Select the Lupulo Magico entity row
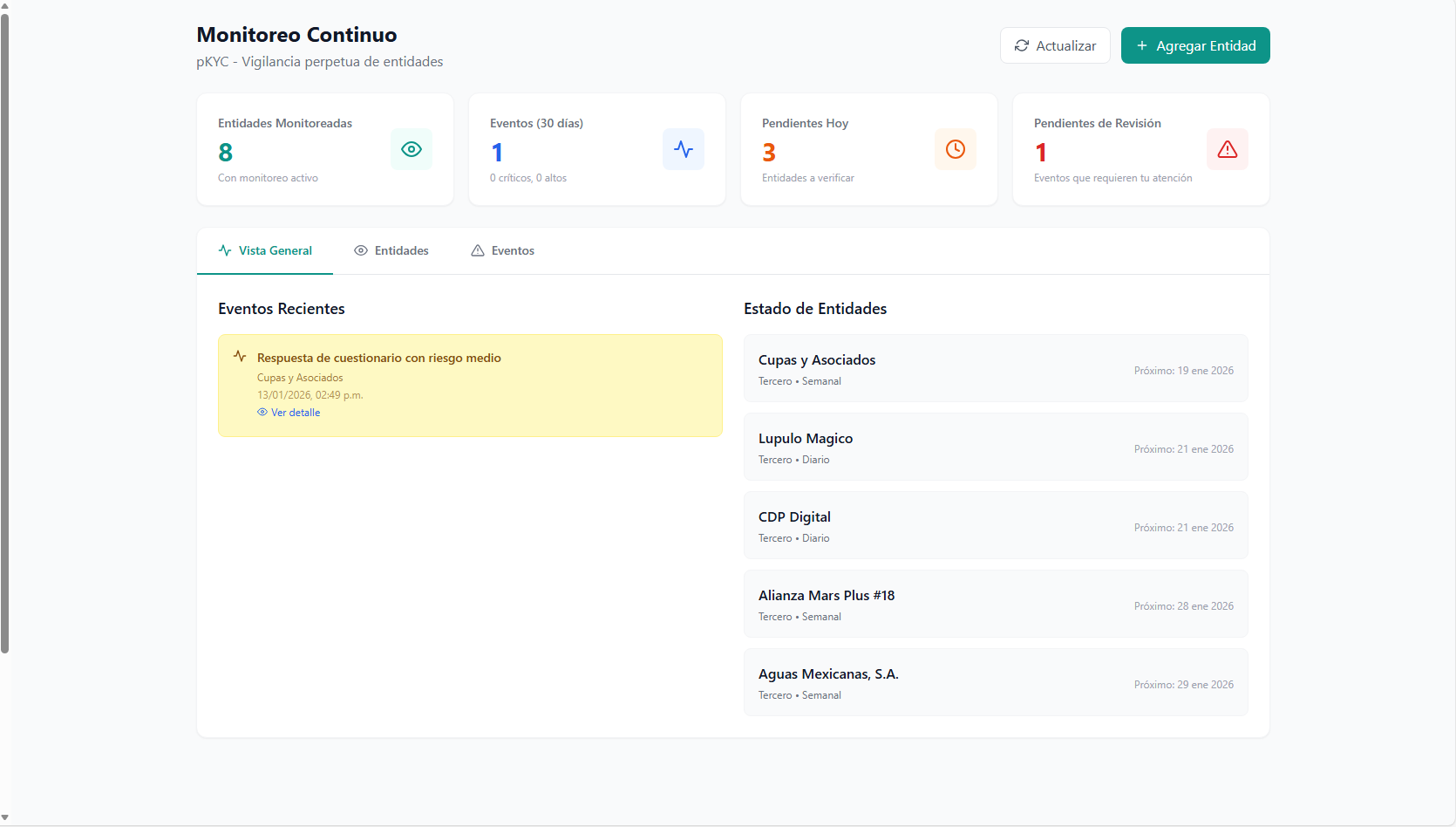Screen dimensions: 1456x827 coord(995,447)
